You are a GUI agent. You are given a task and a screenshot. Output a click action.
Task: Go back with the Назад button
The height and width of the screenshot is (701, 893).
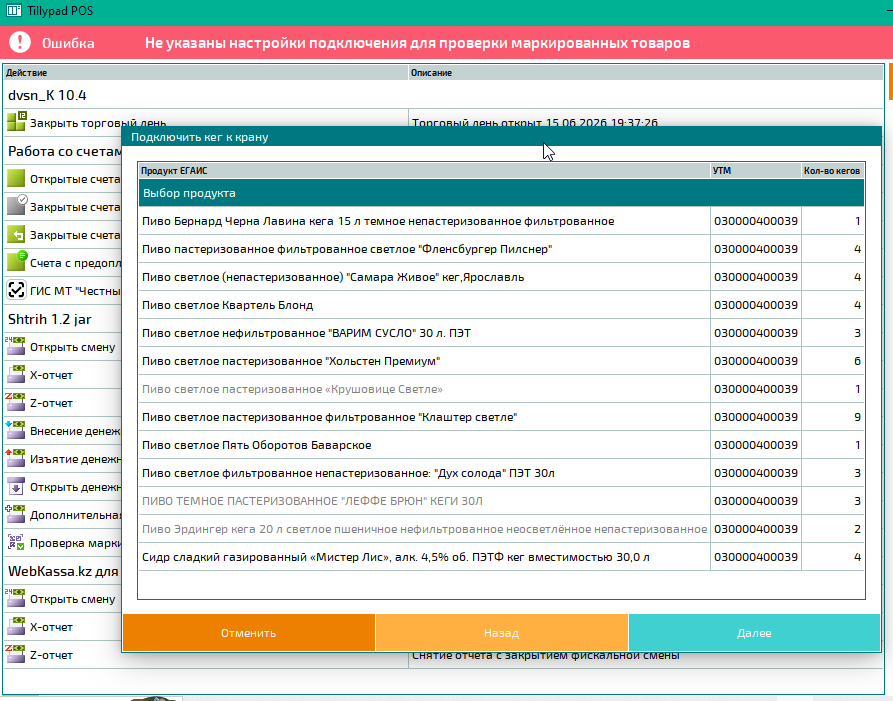pyautogui.click(x=501, y=632)
